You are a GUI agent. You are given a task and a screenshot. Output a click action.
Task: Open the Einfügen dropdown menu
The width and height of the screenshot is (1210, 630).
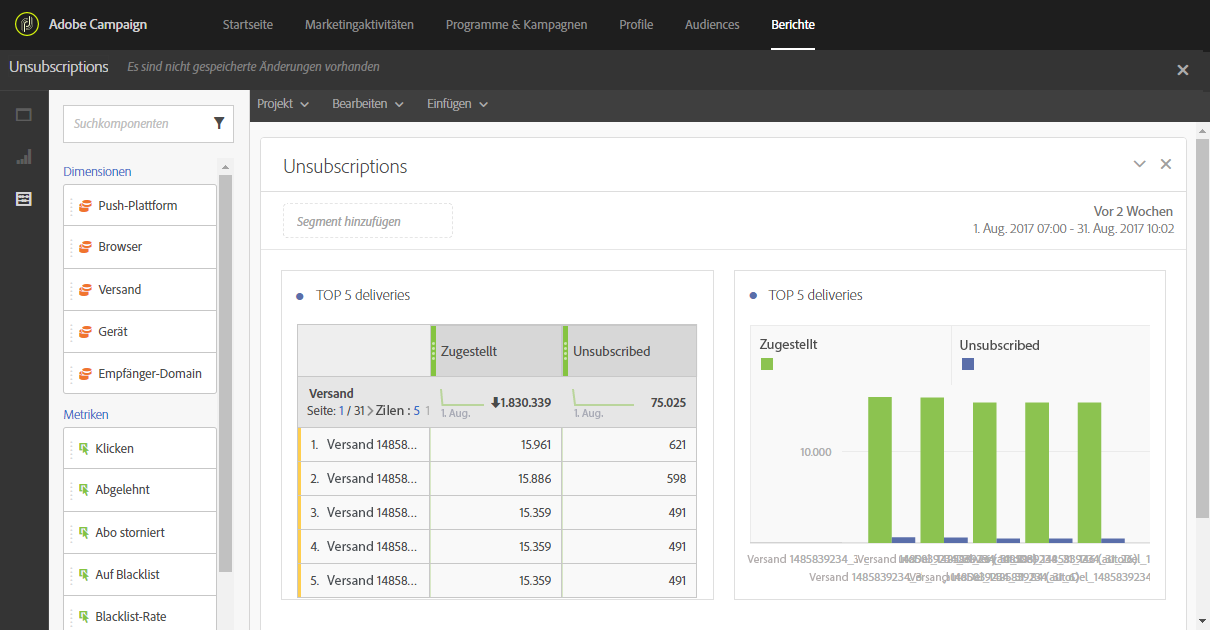point(457,104)
